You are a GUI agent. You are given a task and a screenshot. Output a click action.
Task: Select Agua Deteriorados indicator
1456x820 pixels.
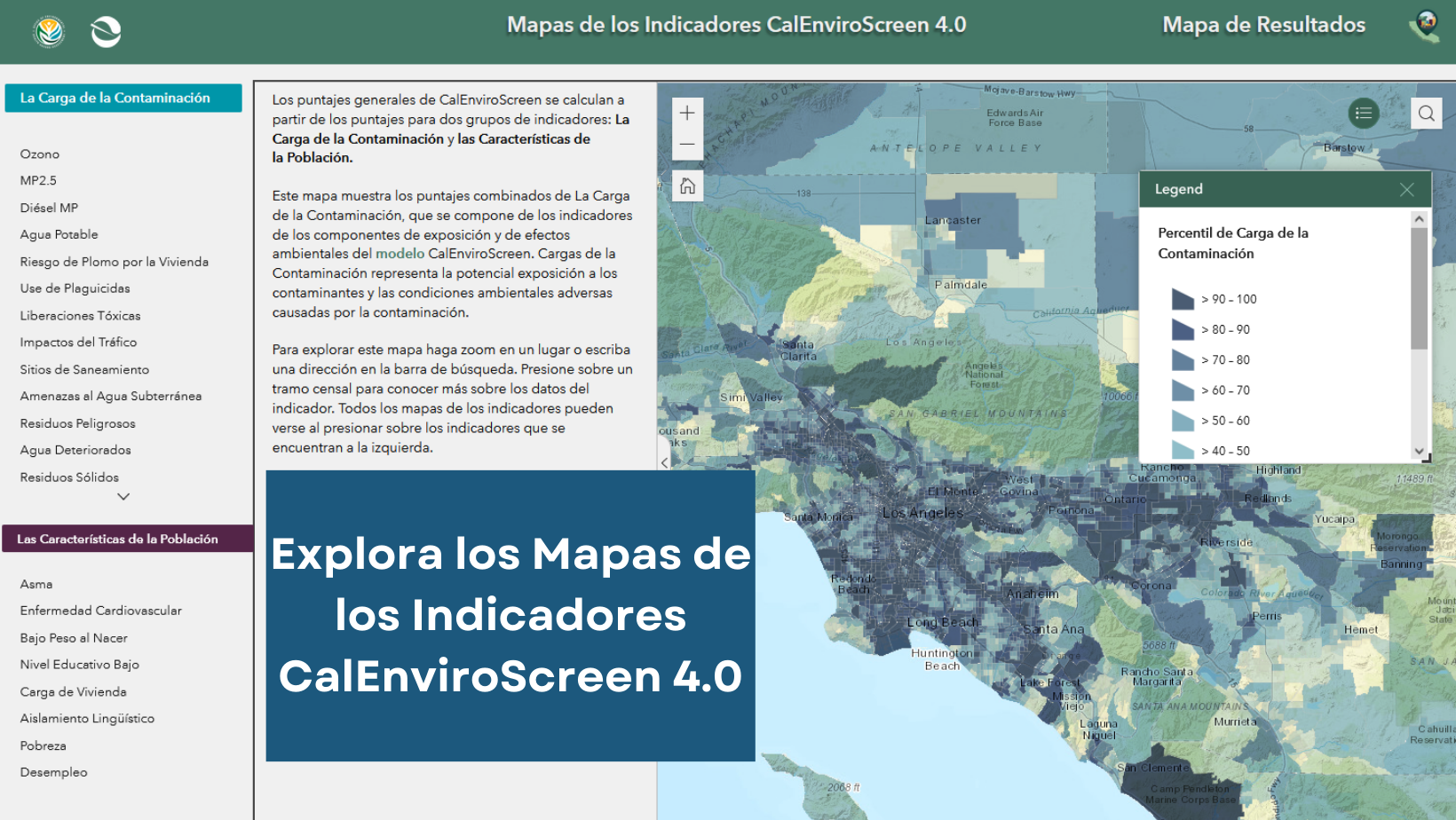pyautogui.click(x=75, y=450)
